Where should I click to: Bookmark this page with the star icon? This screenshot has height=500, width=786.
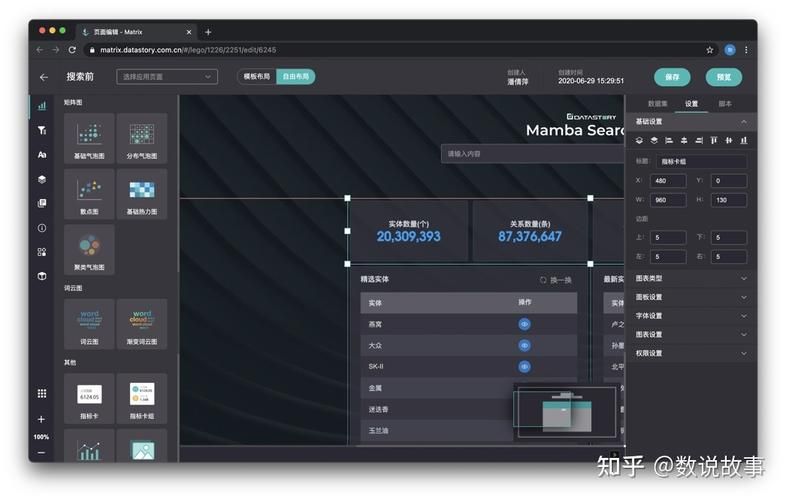709,50
